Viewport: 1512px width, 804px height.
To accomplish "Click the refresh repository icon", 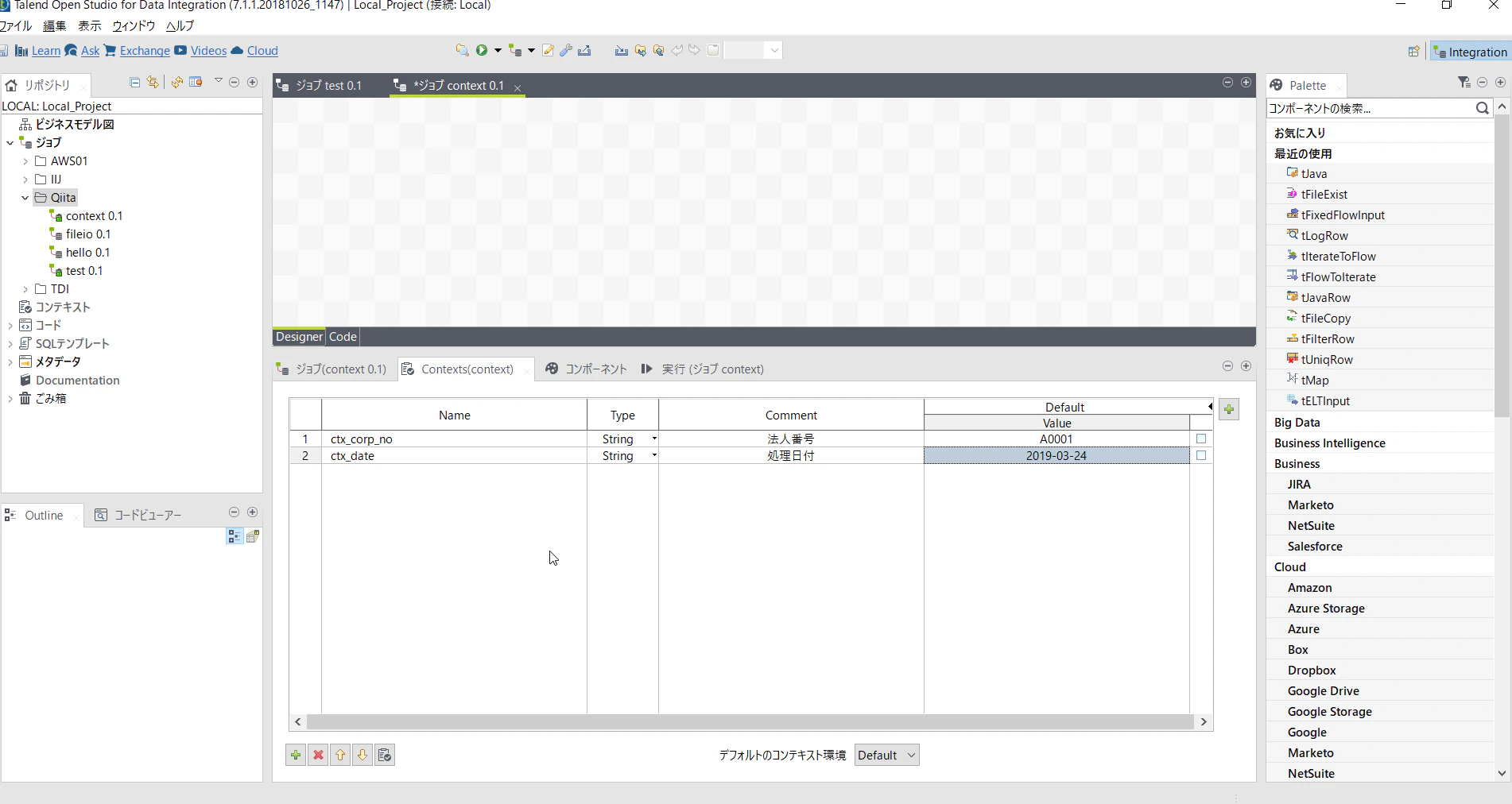I will pos(177,82).
